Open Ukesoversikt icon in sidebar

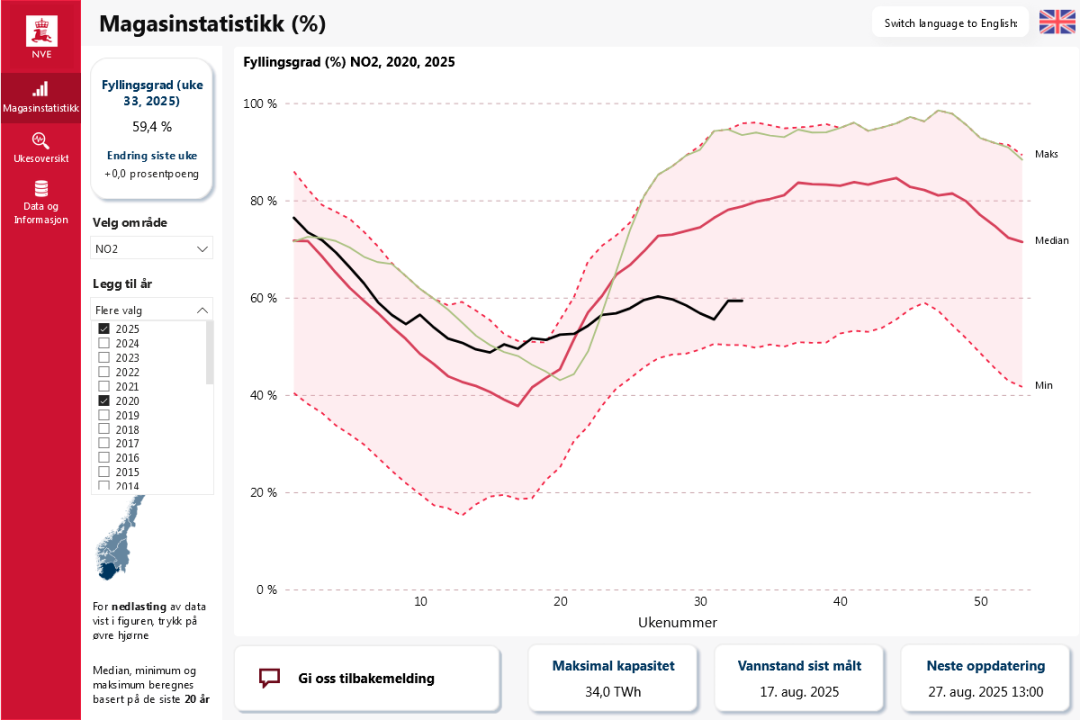point(40,139)
